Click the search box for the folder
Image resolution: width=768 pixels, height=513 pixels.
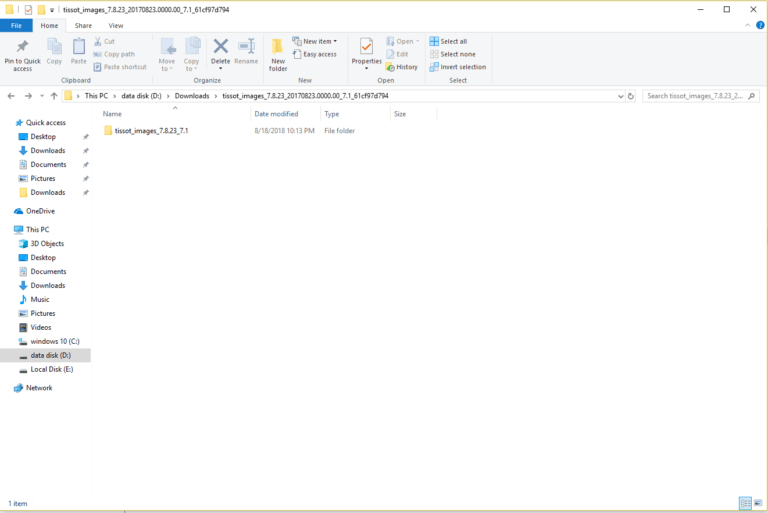[696, 96]
